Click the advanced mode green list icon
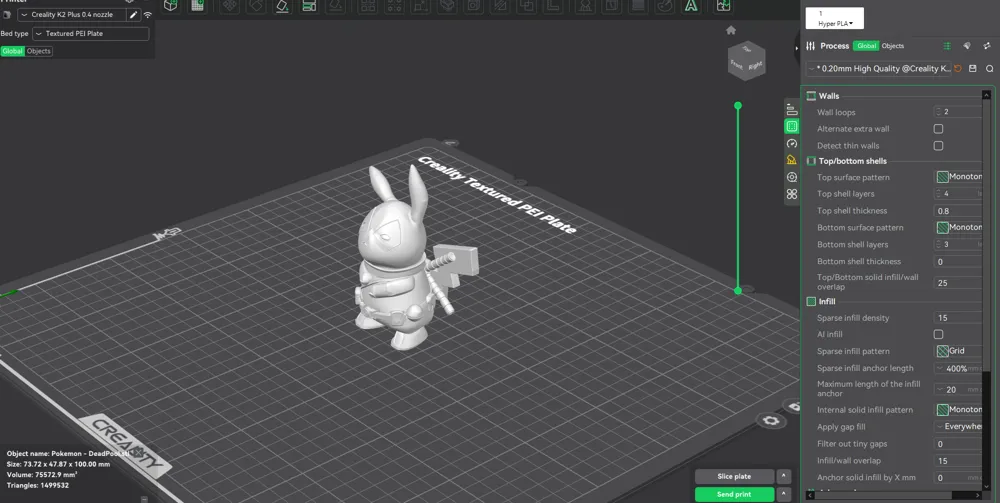Viewport: 1000px width, 503px height. click(947, 46)
